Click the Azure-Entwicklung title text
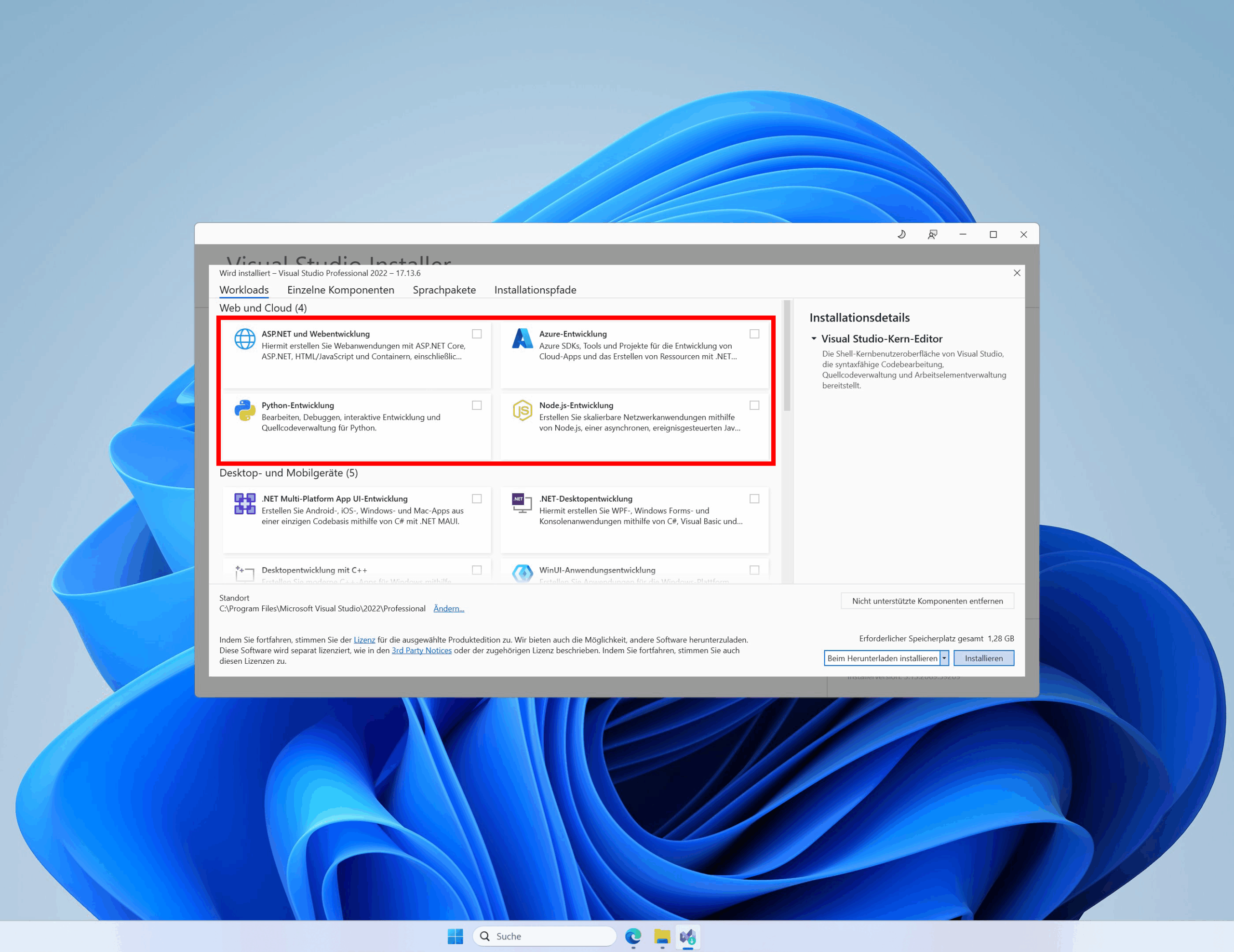This screenshot has height=952, width=1234. 573,334
